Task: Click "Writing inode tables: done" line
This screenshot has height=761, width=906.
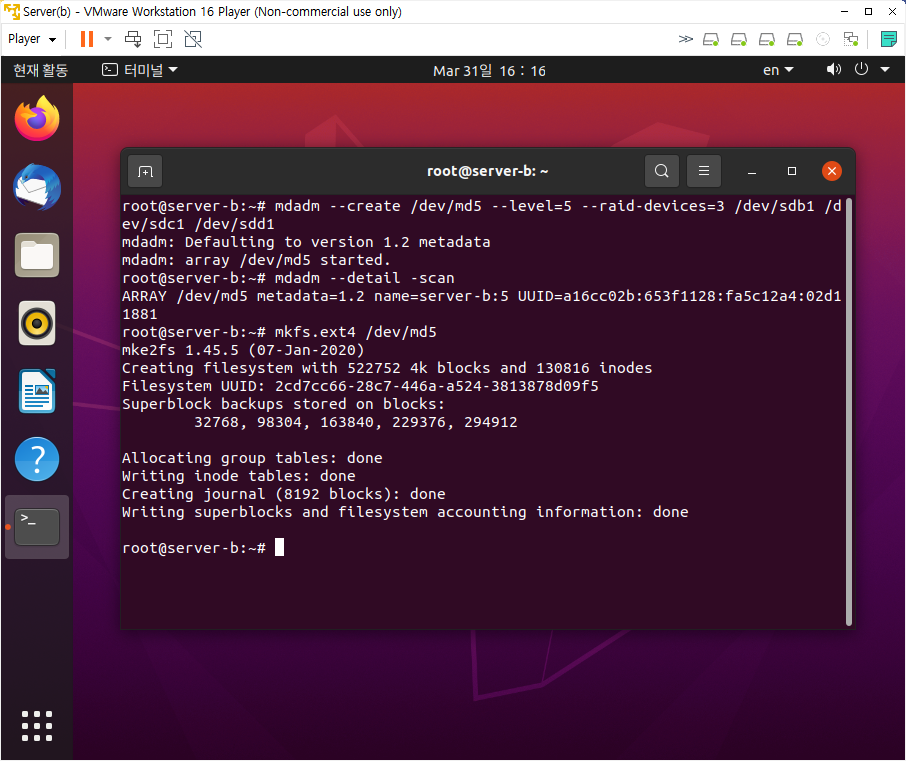Action: pos(239,476)
